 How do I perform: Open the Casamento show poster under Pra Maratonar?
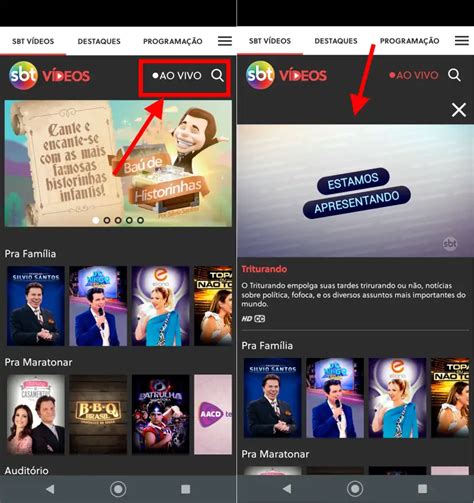coord(36,414)
